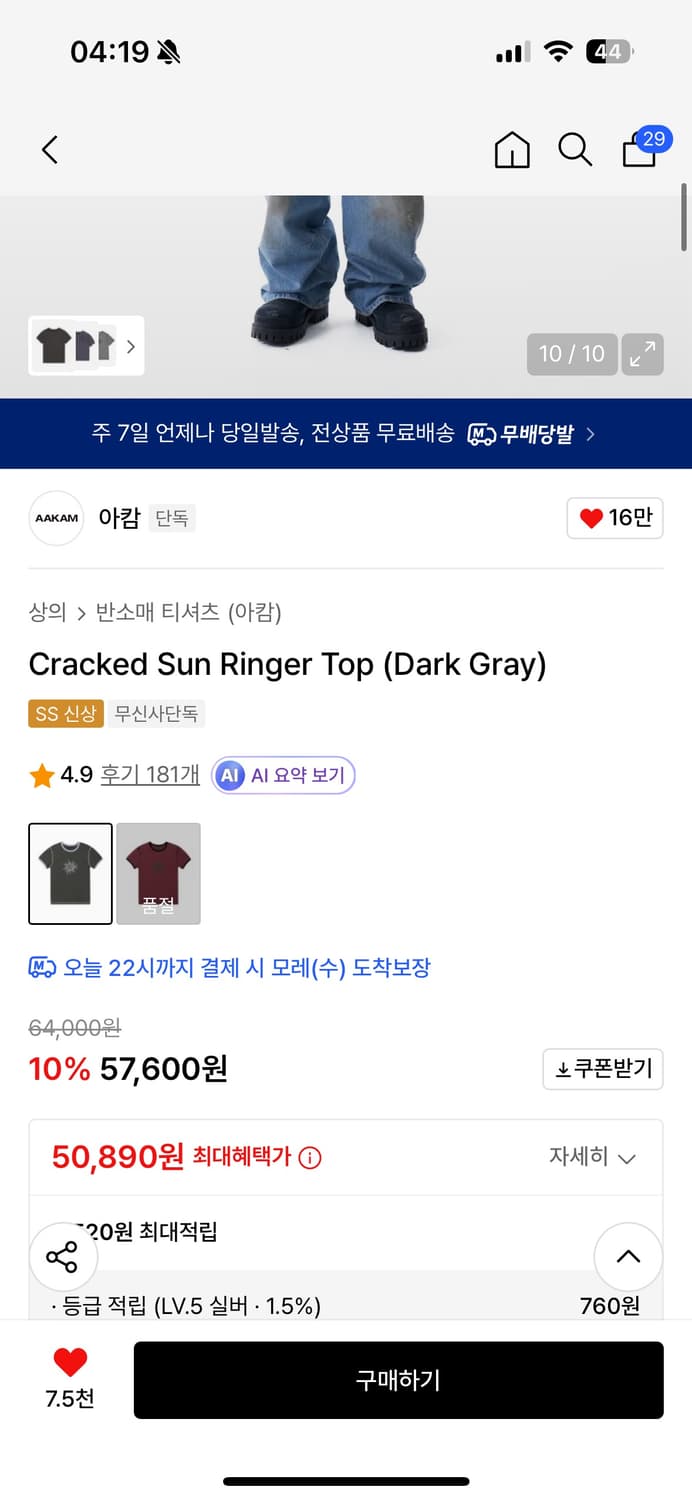
Task: Open the shopping cart showing 29 items
Action: (x=638, y=152)
